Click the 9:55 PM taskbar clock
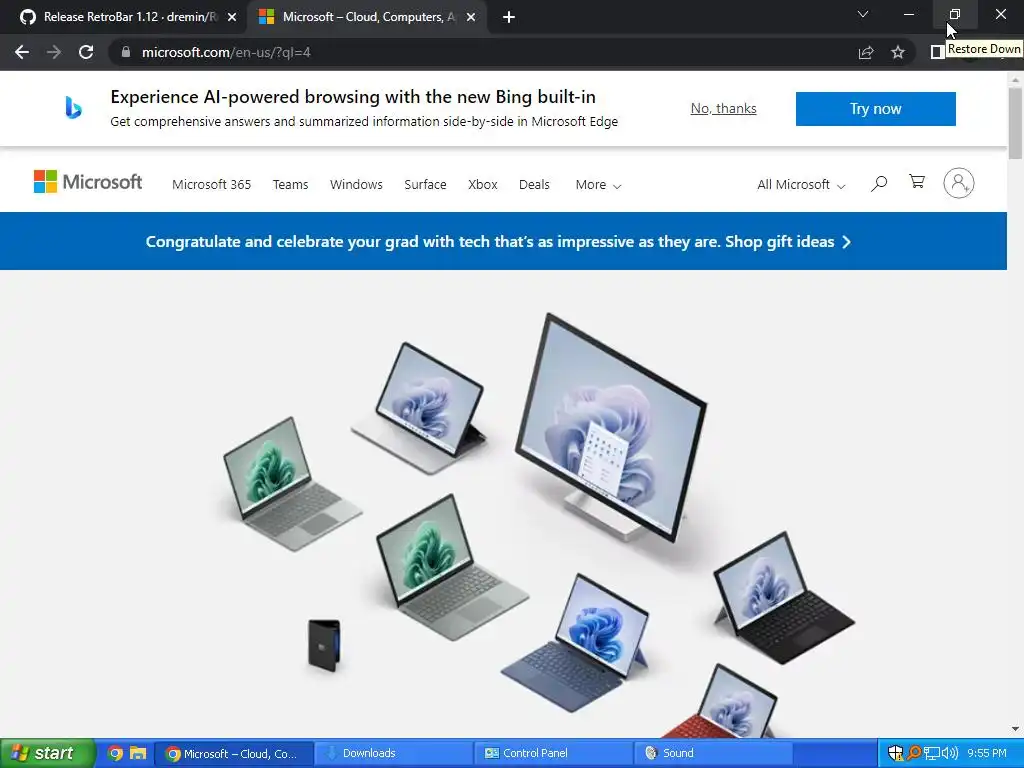 tap(987, 754)
